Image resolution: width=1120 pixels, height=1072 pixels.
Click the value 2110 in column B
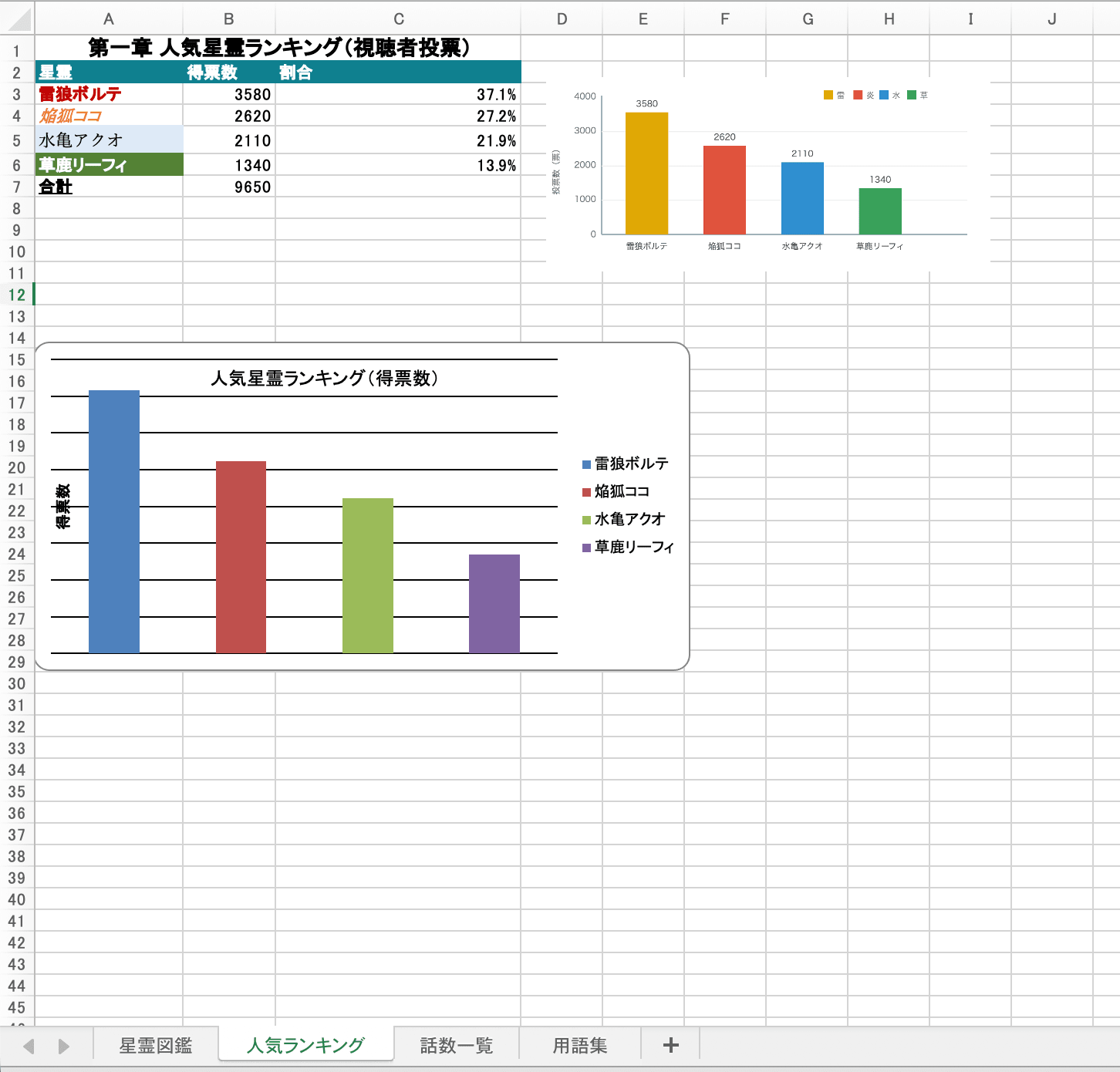[229, 140]
